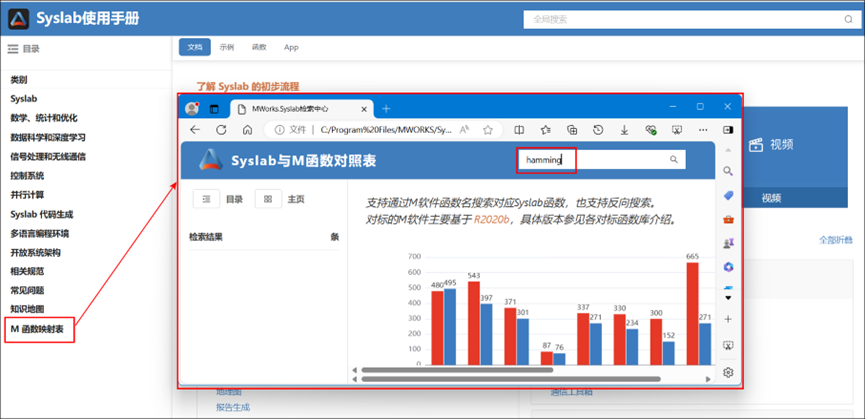The image size is (865, 419).
Task: Open the Edge tab actions menu icon
Action: [x=214, y=109]
